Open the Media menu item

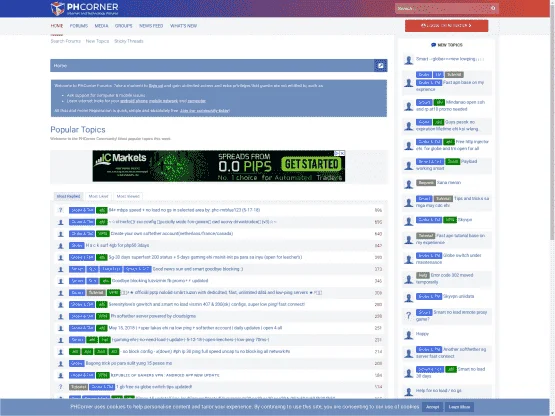click(101, 26)
